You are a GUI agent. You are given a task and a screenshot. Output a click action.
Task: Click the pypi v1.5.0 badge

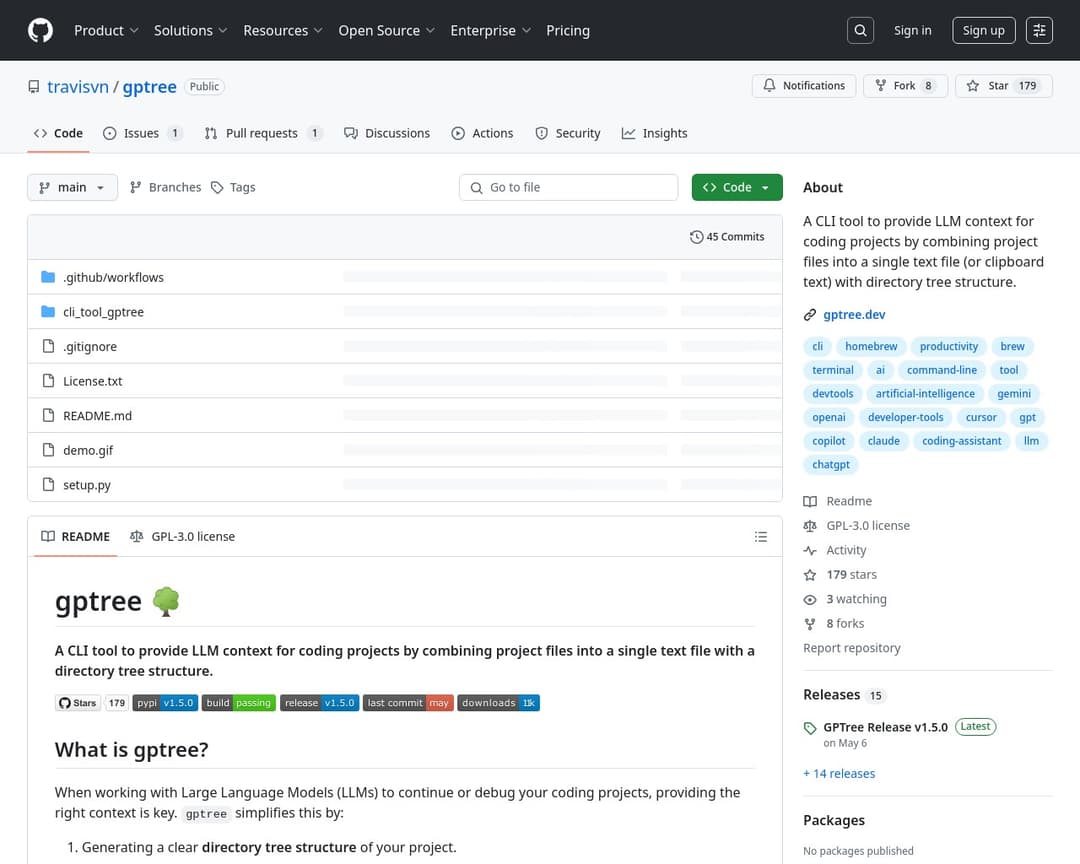coord(165,703)
